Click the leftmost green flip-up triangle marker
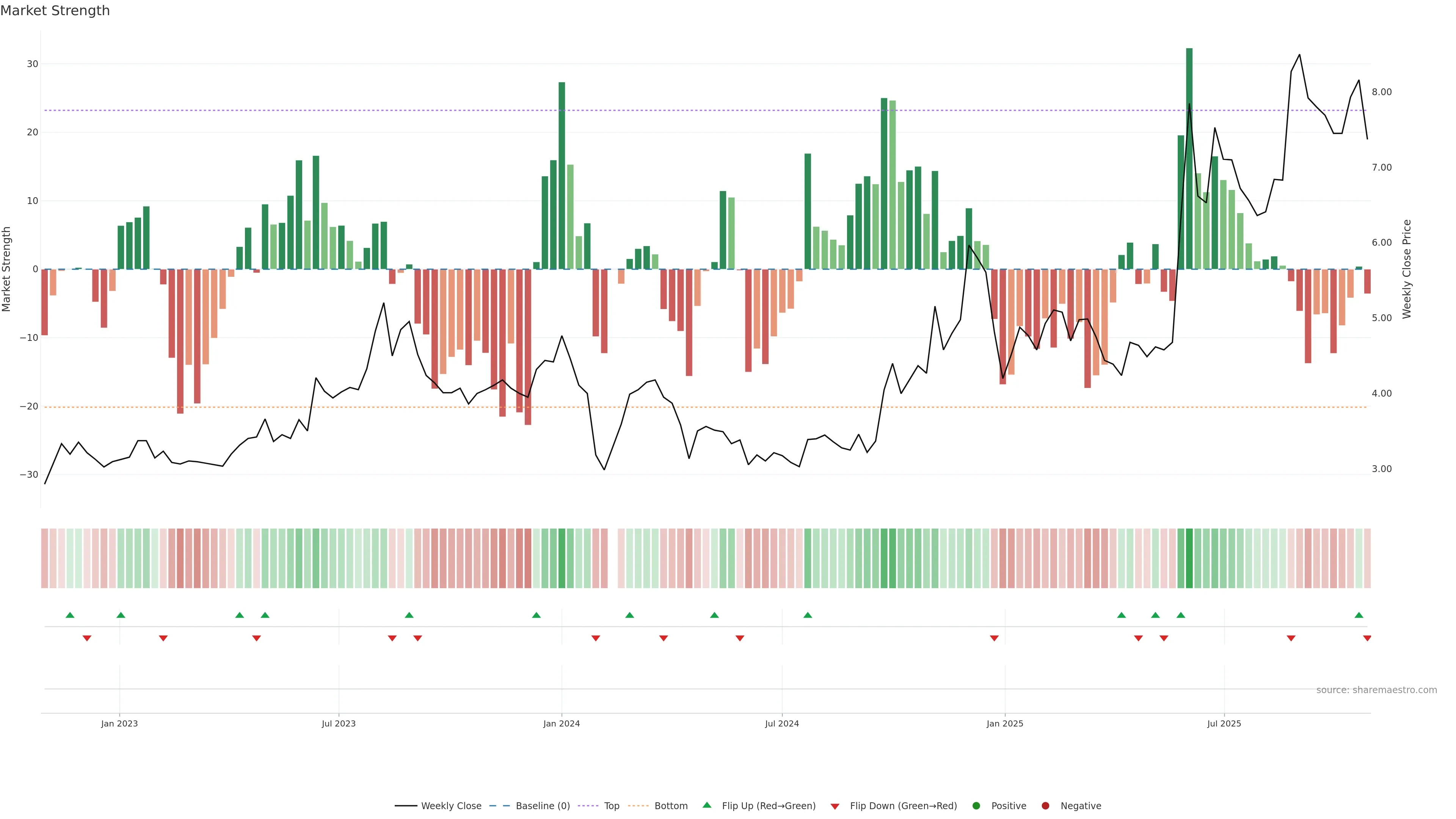The image size is (1456, 819). pos(70,615)
